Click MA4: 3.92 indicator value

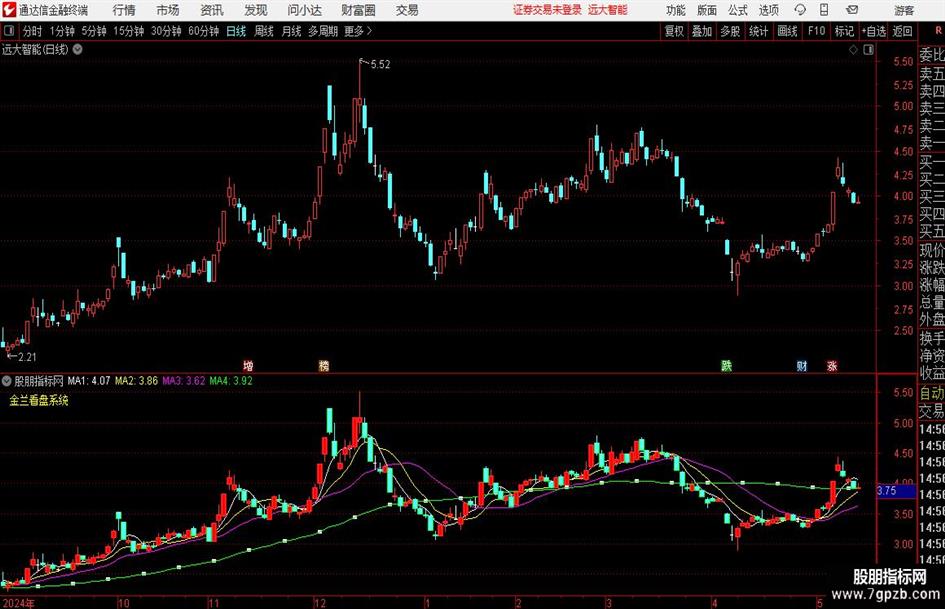(231, 380)
